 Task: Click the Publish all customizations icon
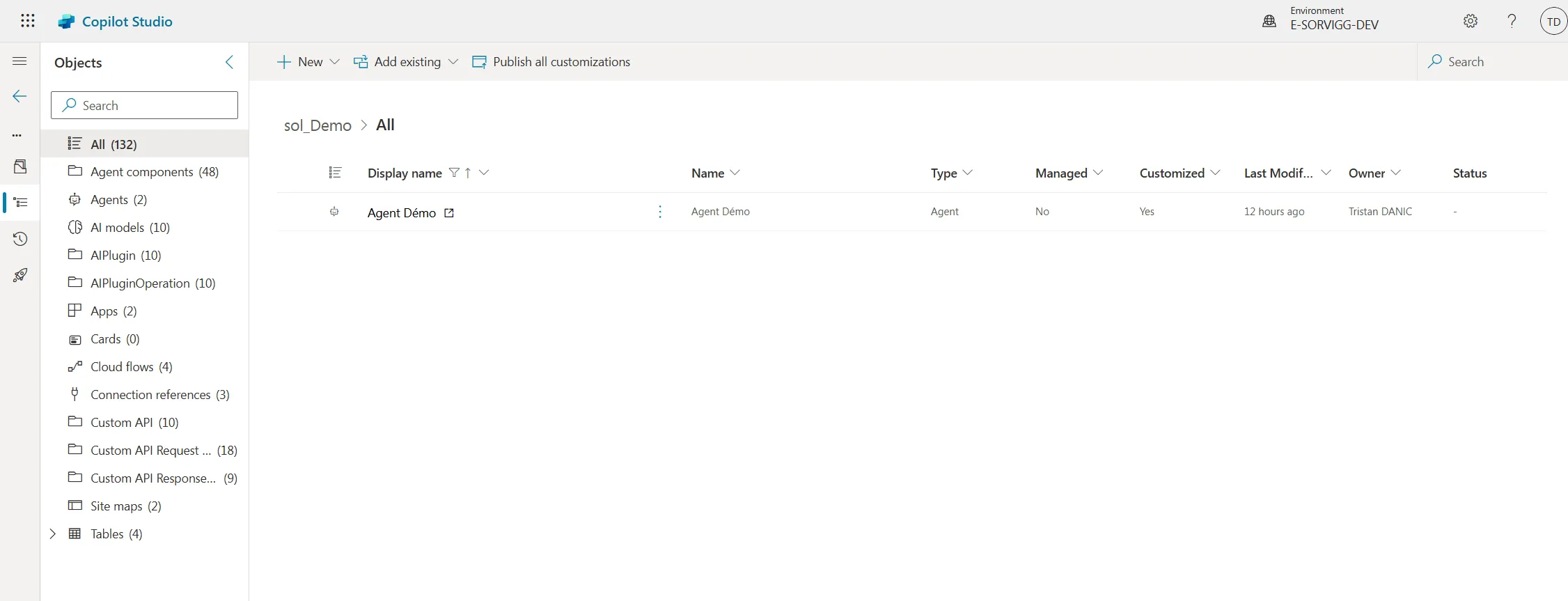point(479,62)
